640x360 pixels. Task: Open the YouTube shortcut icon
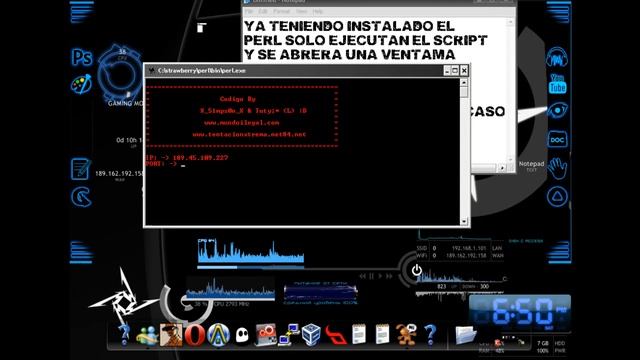pos(557,84)
